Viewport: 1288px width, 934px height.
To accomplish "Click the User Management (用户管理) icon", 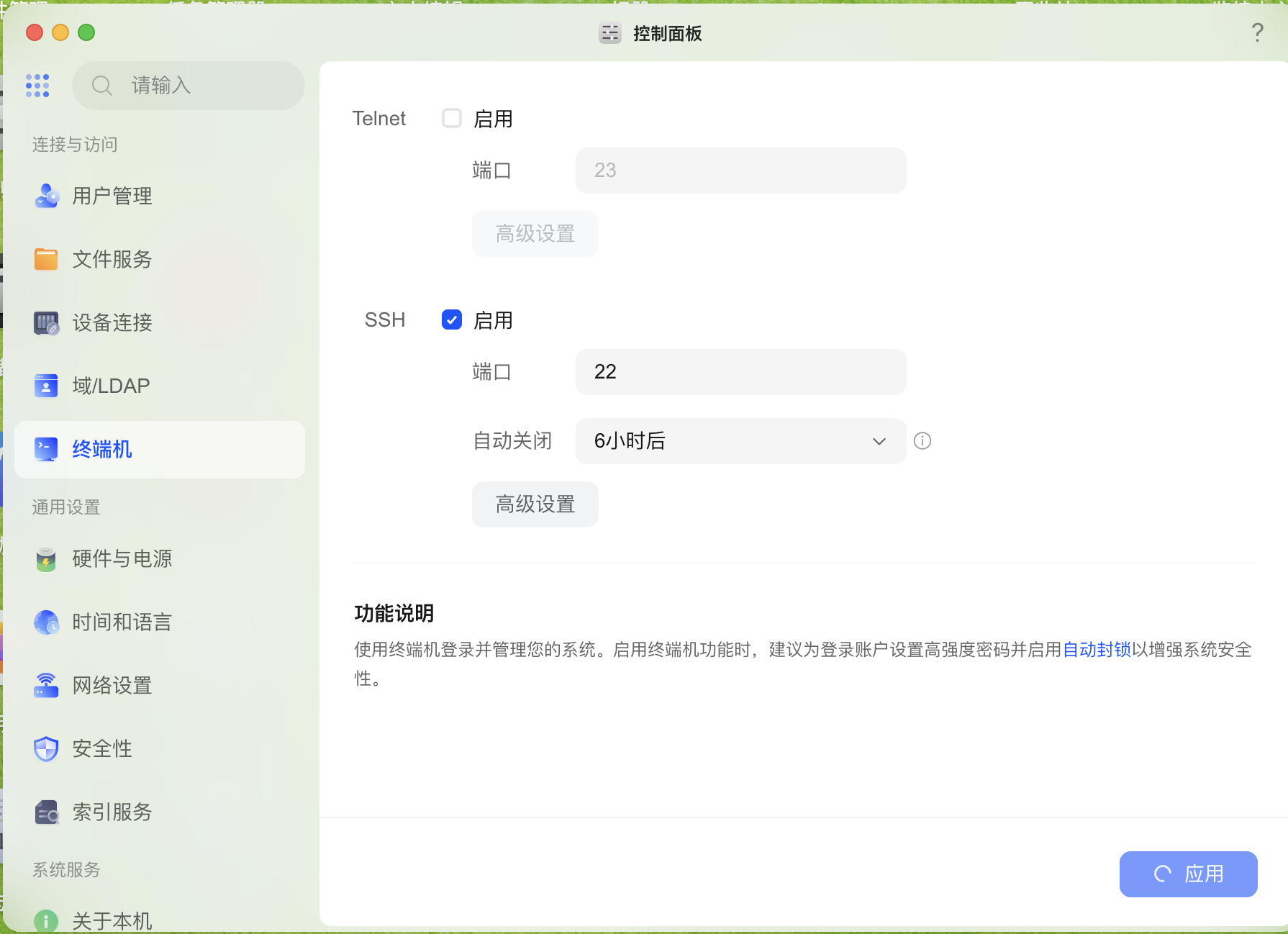I will click(x=47, y=196).
